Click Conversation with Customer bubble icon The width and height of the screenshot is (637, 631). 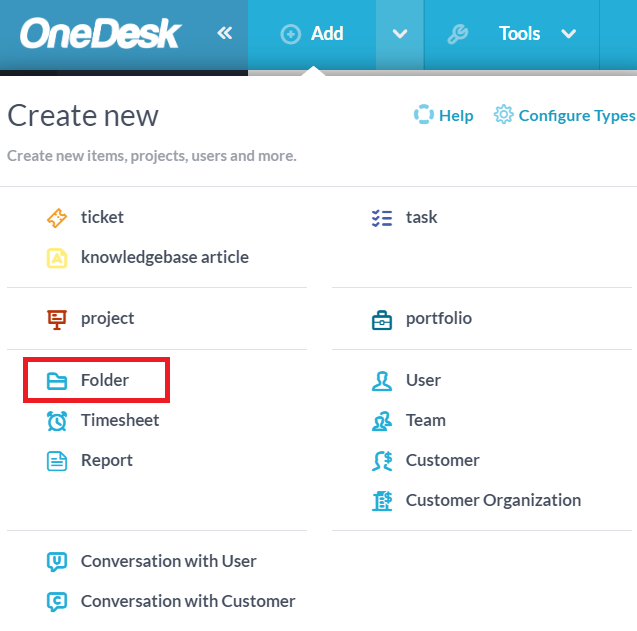57,602
